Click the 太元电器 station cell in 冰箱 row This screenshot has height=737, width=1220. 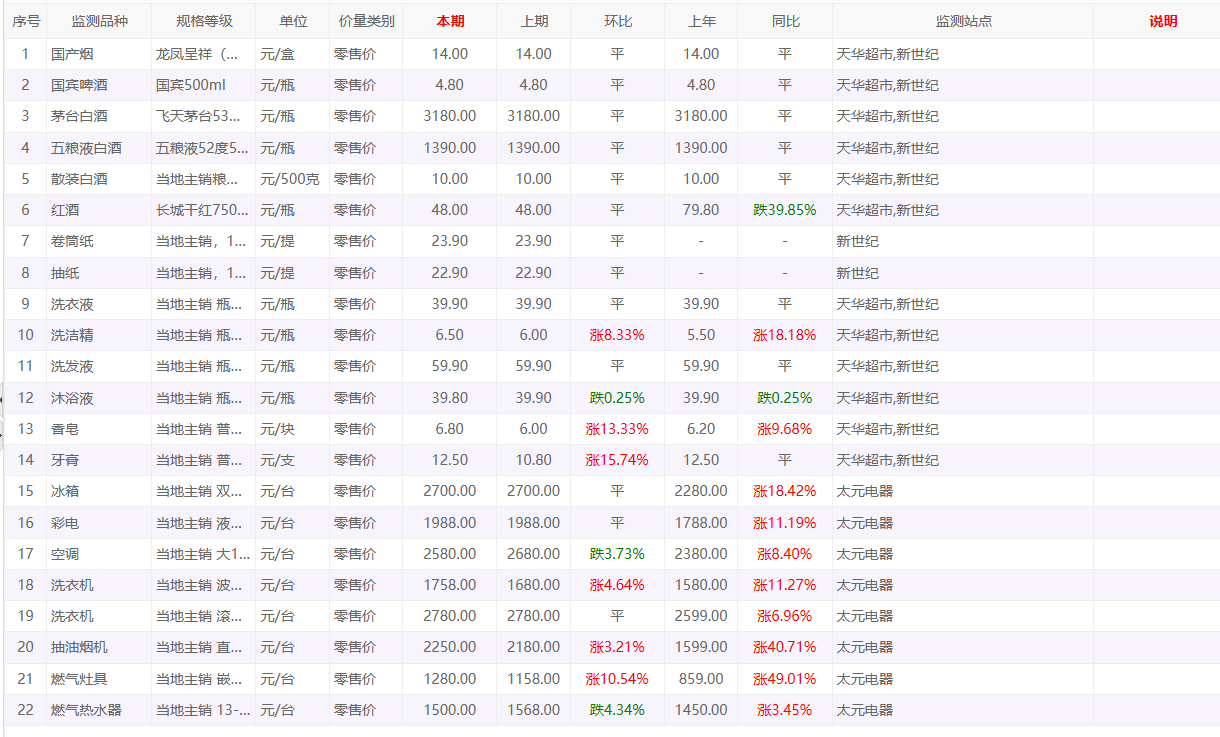[963, 491]
